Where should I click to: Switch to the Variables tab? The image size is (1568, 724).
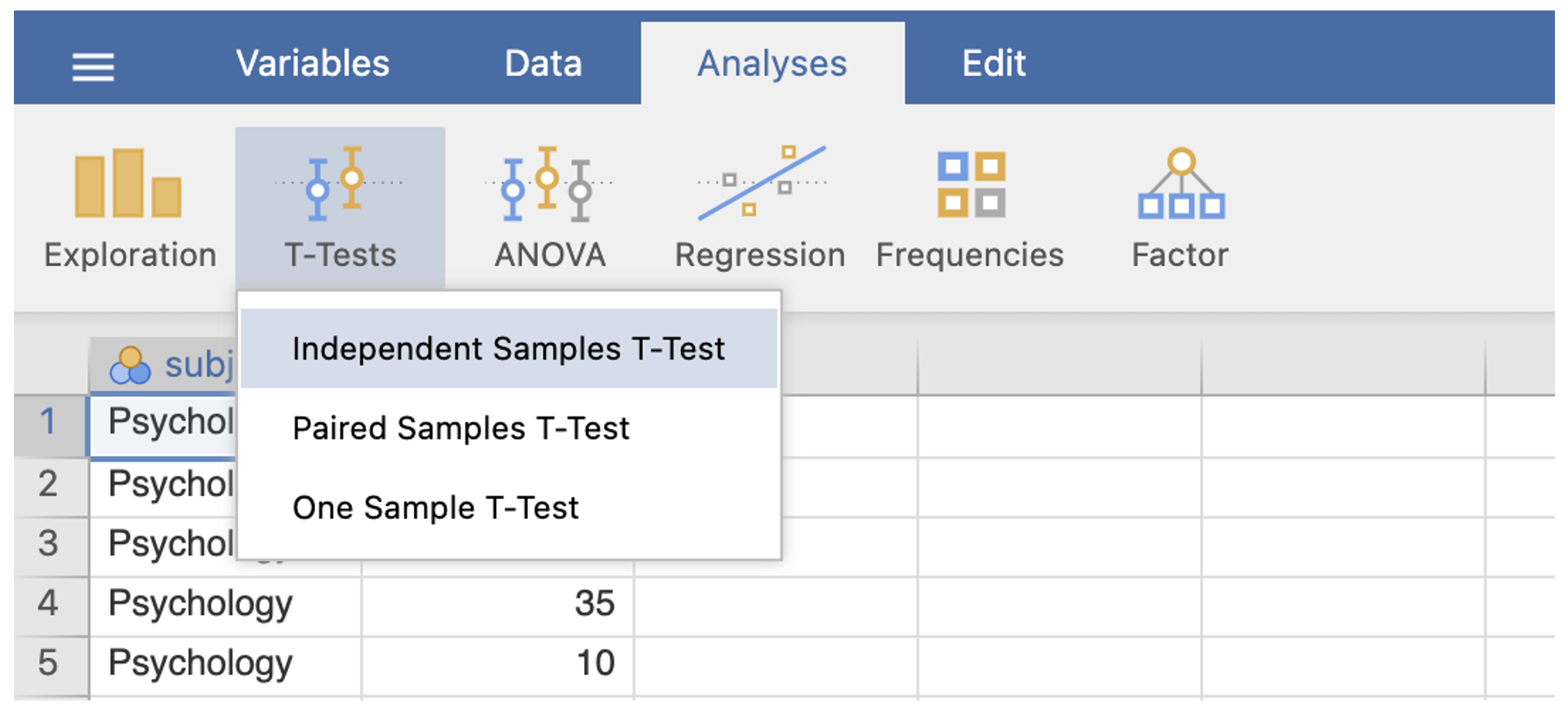[312, 64]
